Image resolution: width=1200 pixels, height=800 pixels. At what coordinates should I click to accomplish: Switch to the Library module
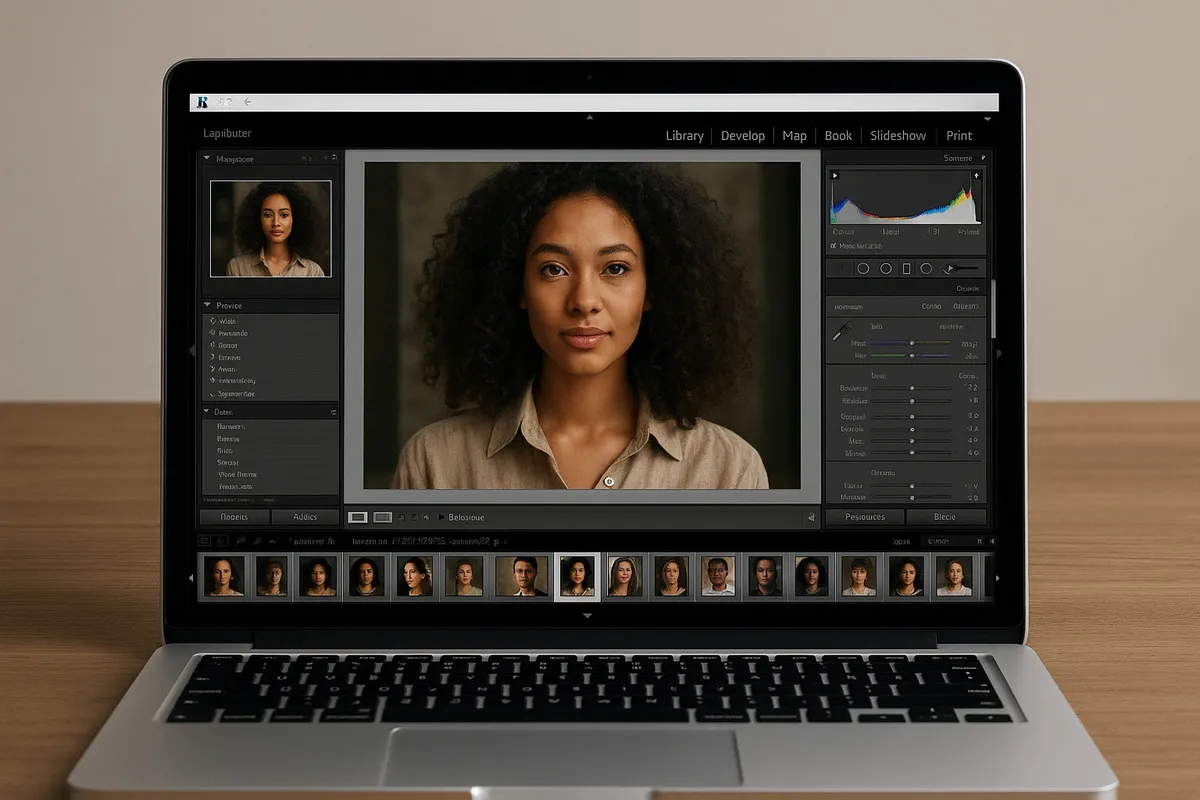(x=684, y=136)
